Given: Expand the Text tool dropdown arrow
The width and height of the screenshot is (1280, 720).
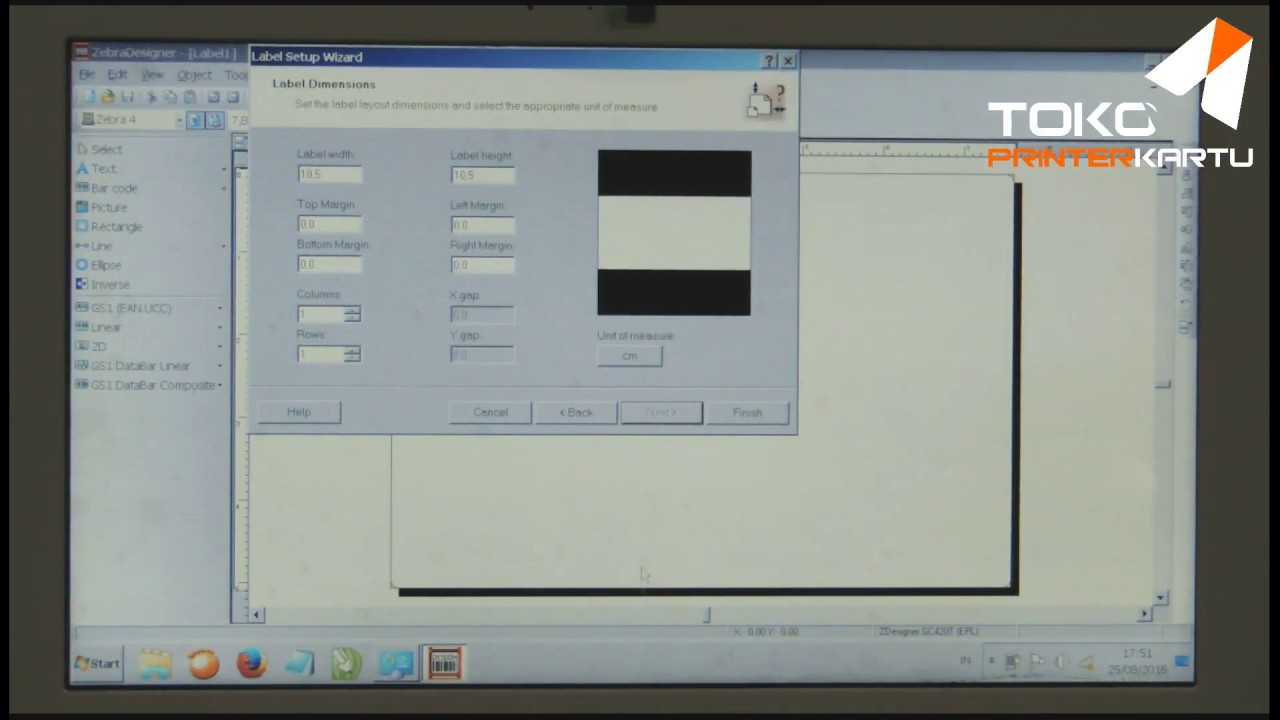Looking at the screenshot, I should pos(223,169).
